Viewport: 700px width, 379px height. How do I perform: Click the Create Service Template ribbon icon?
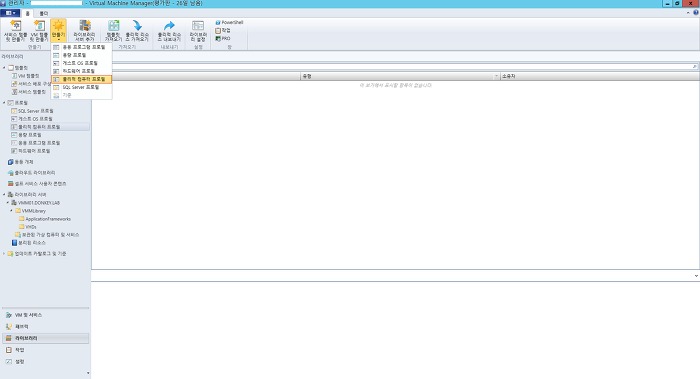point(16,31)
